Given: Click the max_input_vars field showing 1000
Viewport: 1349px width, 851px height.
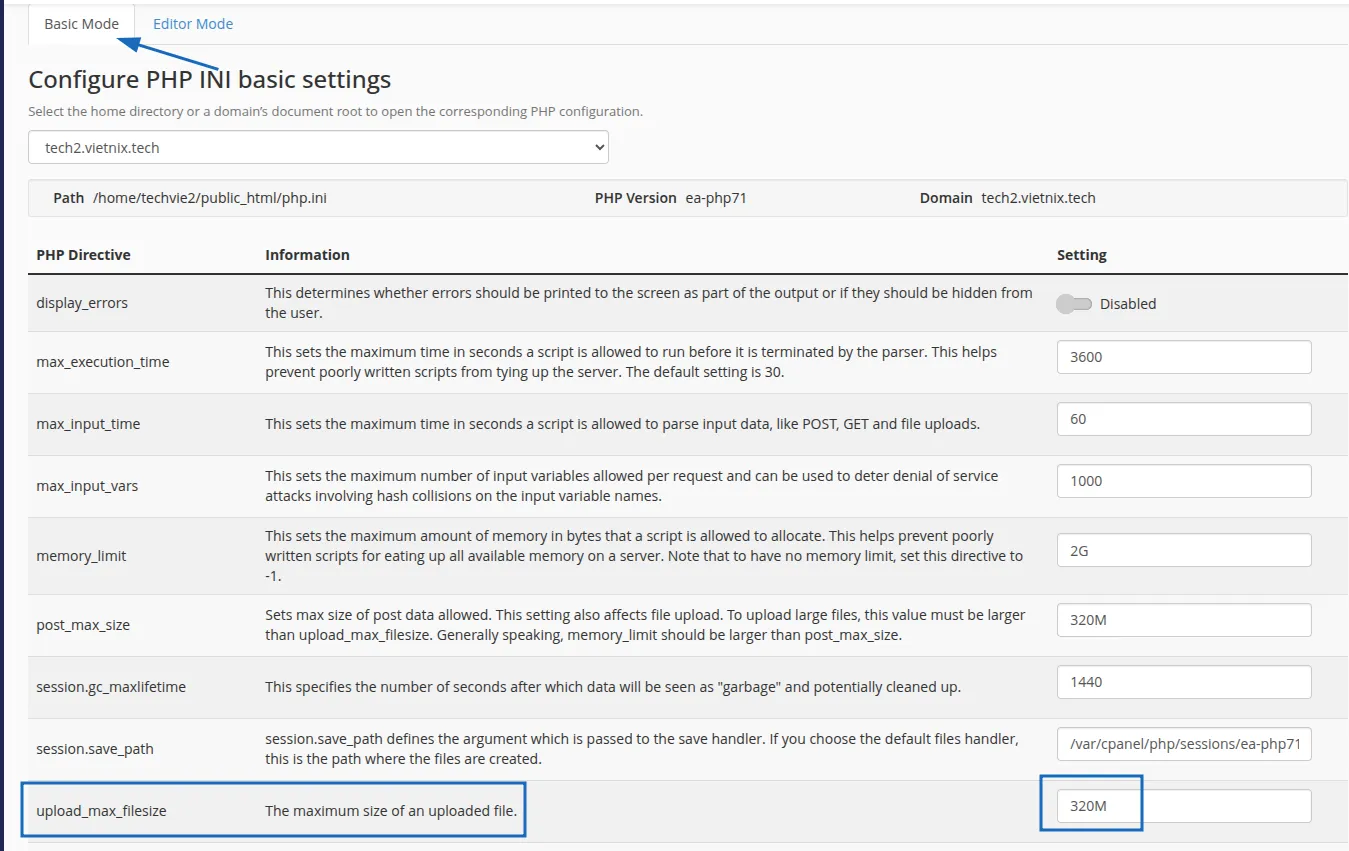Looking at the screenshot, I should 1183,481.
